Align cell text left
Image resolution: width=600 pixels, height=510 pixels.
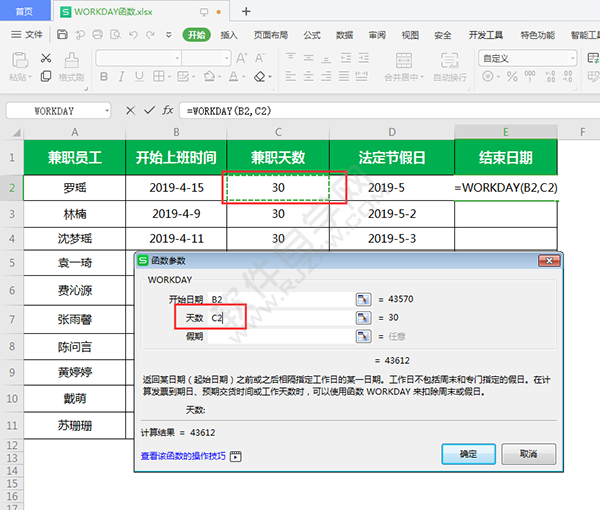tap(291, 77)
